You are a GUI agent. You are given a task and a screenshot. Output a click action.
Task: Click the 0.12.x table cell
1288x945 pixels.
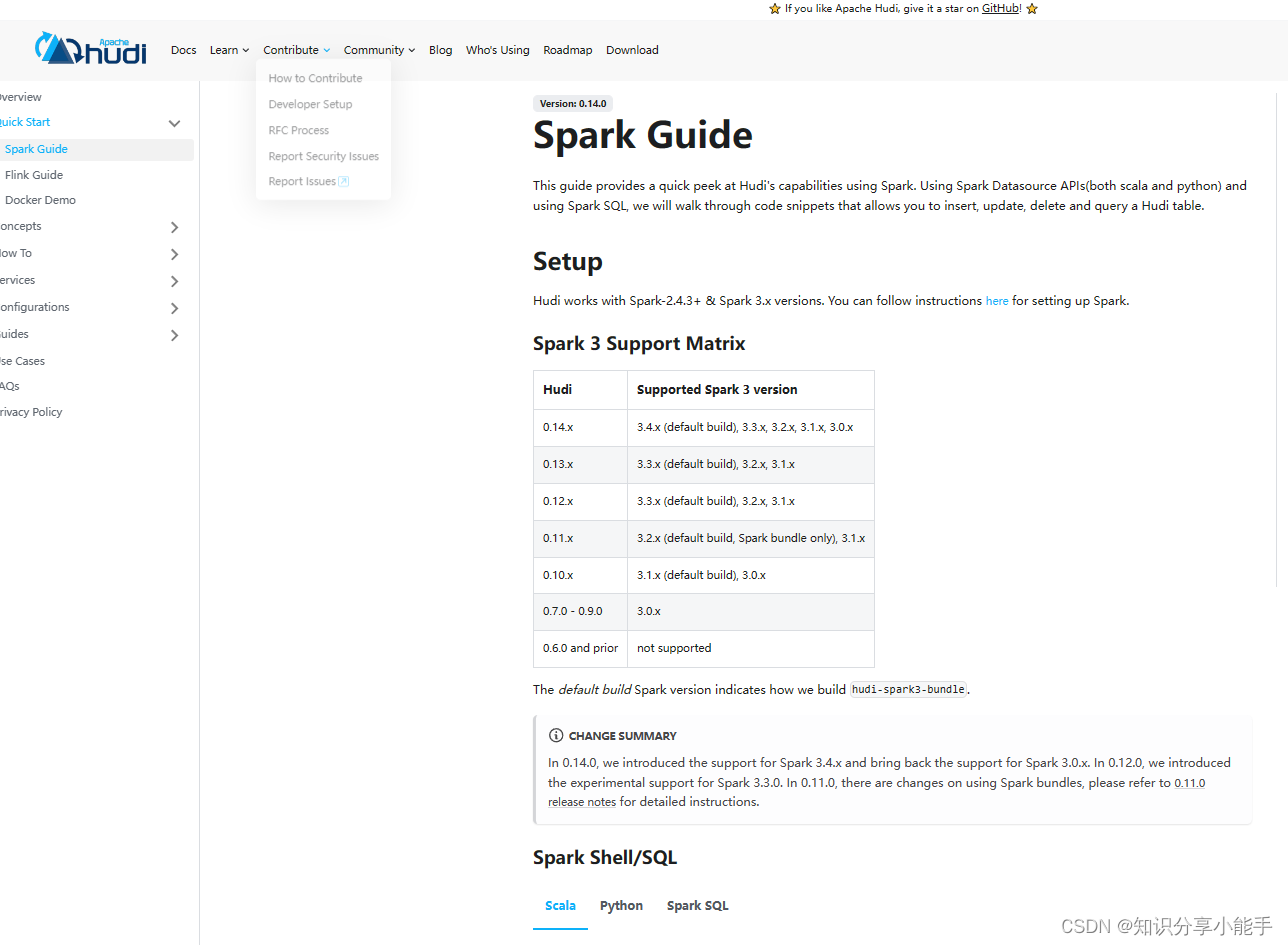pyautogui.click(x=580, y=501)
